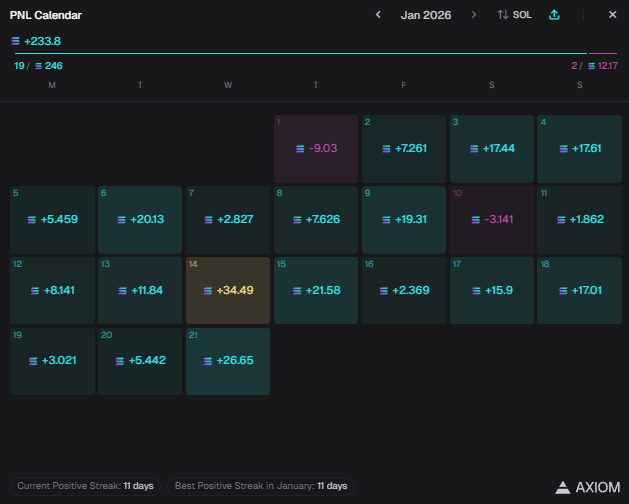Open day 1 cell showing -9.03
629x504 pixels.
316,149
